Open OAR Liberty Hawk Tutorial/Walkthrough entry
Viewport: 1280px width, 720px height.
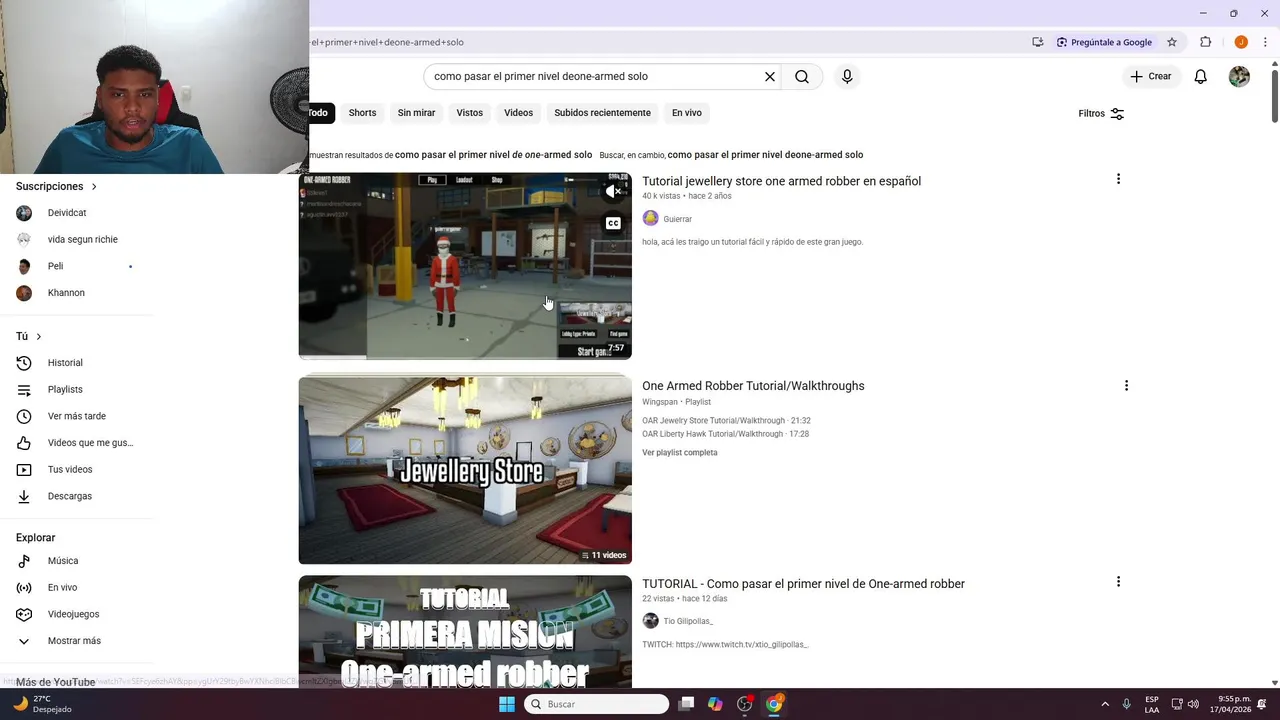click(725, 434)
